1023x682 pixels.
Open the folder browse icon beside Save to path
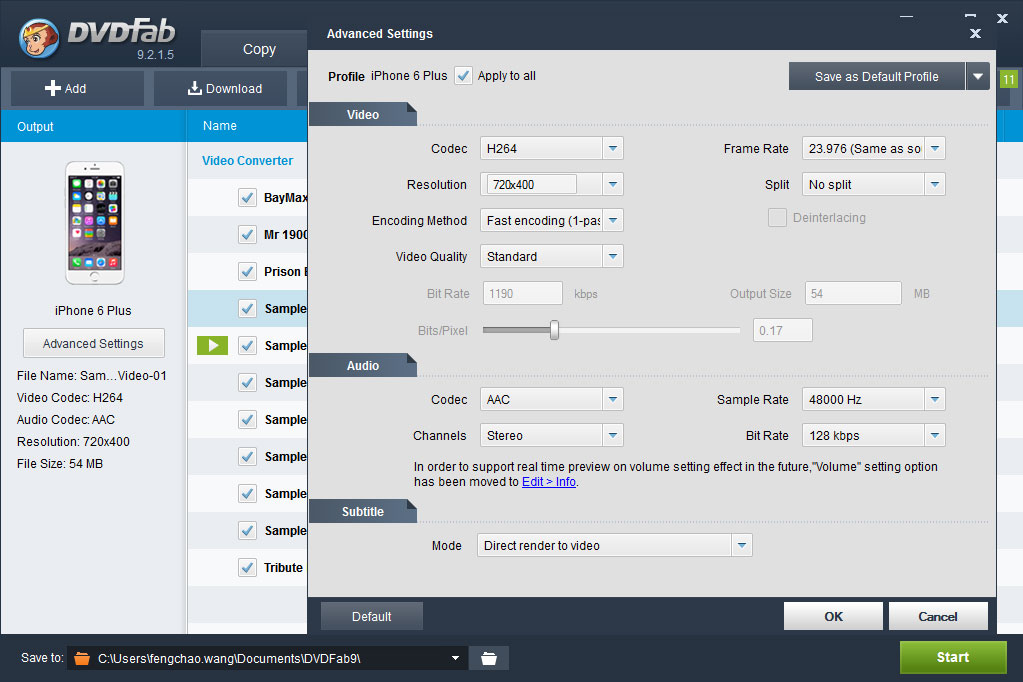point(489,659)
